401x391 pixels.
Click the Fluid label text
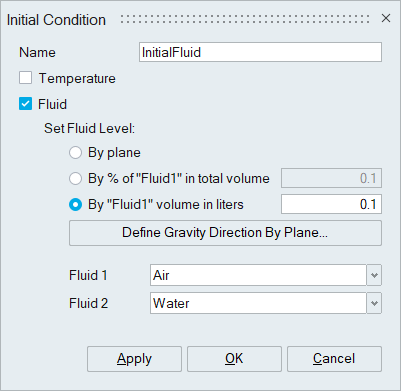click(x=52, y=104)
